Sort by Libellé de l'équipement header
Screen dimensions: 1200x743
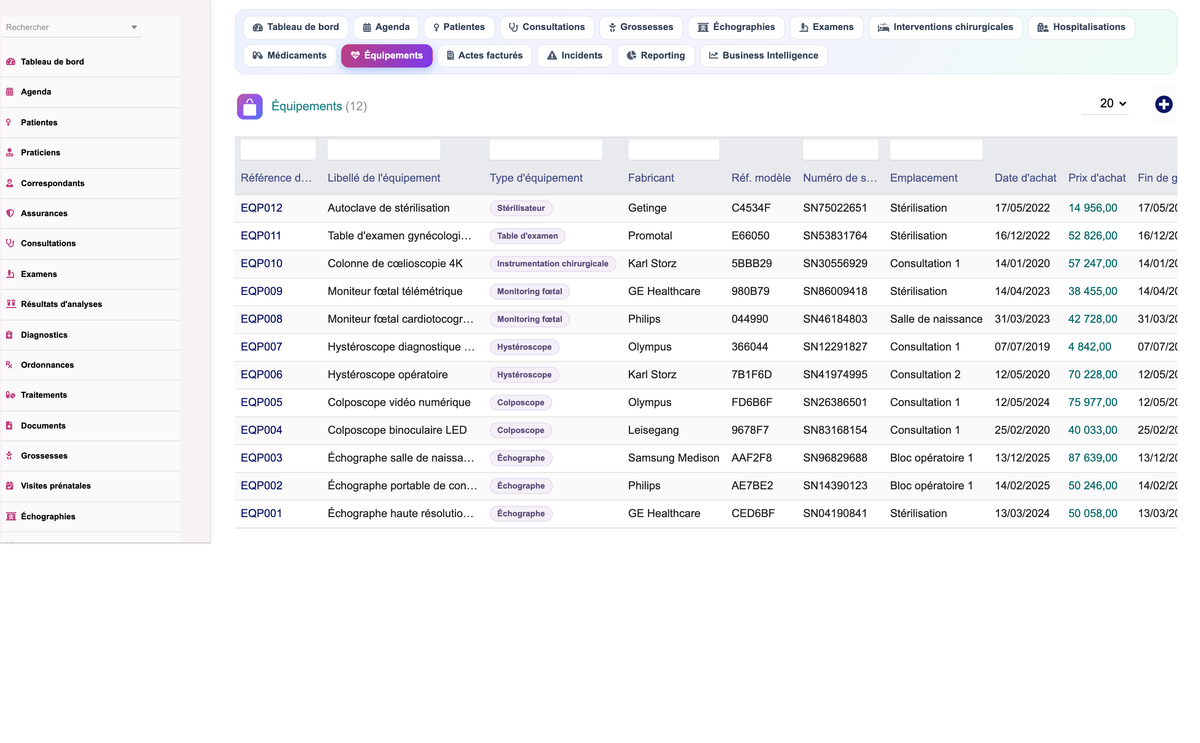[384, 178]
